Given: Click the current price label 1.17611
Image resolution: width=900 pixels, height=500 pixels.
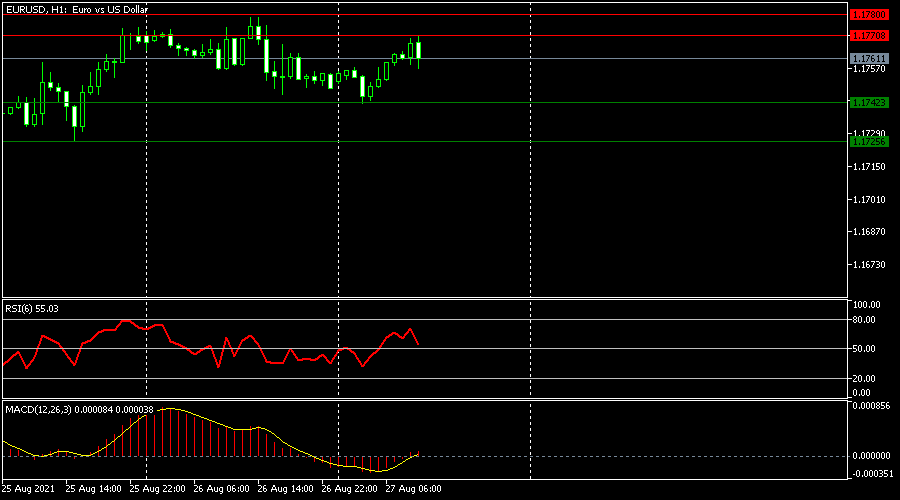Looking at the screenshot, I should point(869,59).
